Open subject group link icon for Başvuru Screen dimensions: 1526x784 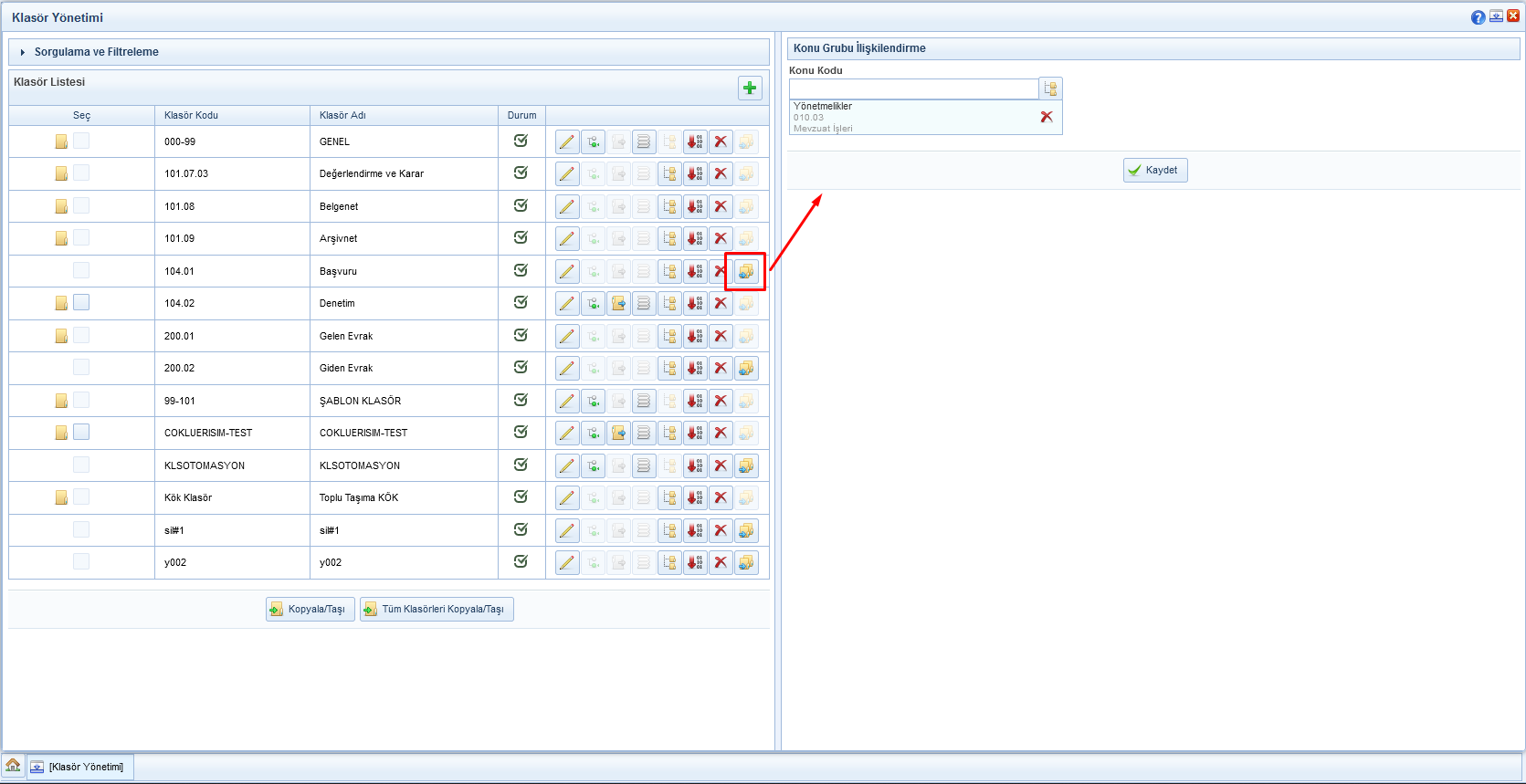click(746, 271)
